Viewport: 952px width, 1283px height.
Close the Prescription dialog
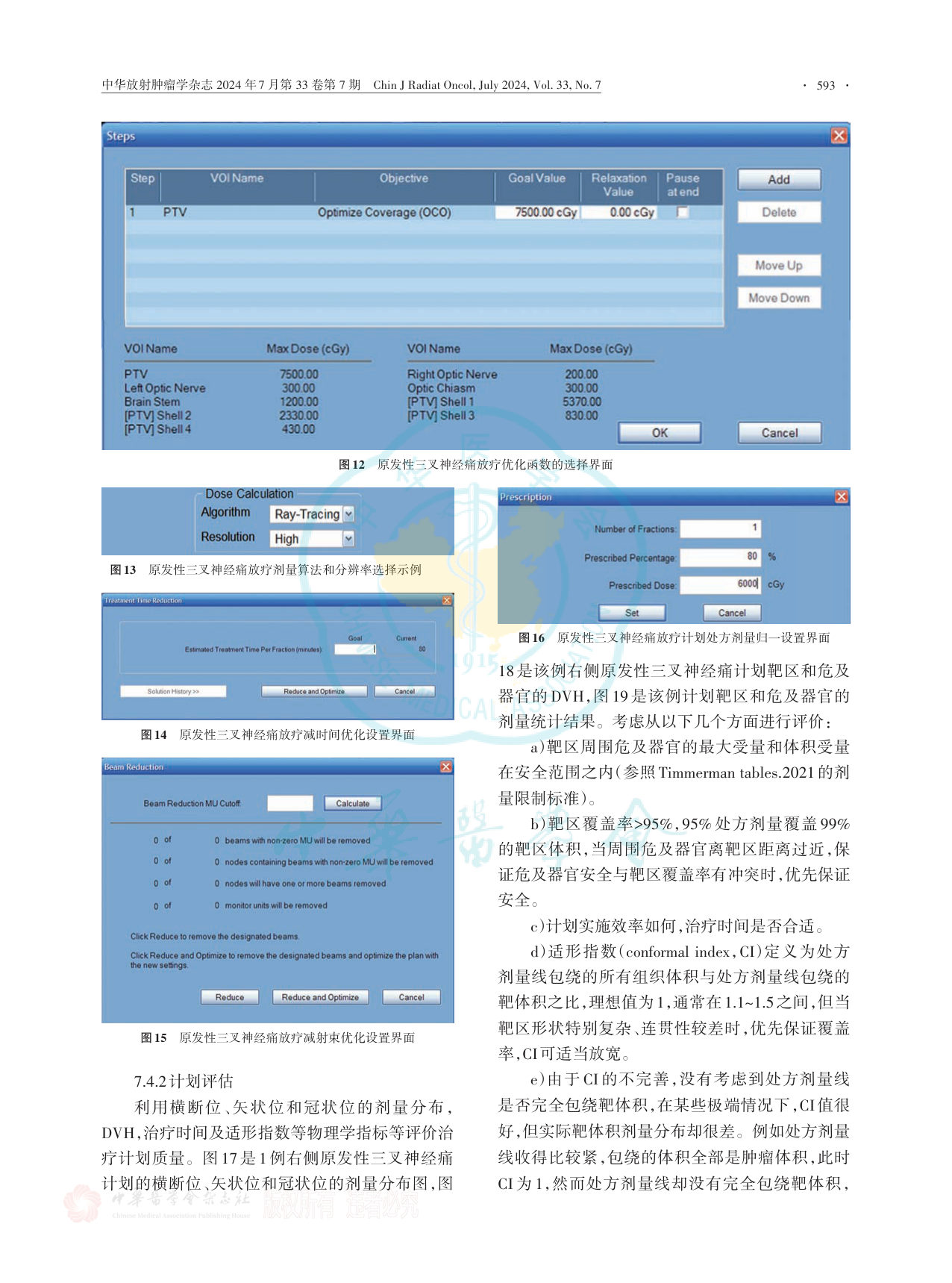[841, 497]
